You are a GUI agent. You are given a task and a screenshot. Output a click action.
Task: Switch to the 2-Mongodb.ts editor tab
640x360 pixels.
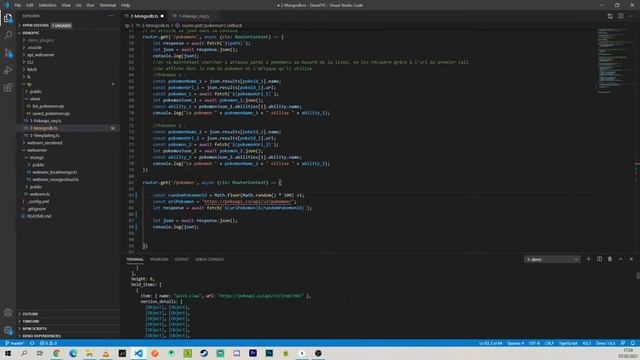[144, 16]
